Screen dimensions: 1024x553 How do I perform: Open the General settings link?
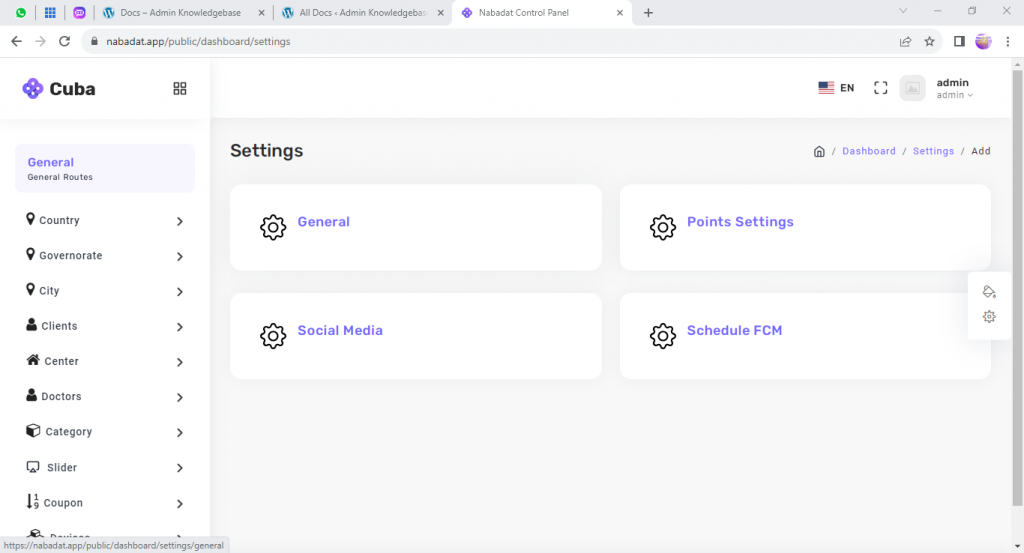(323, 222)
